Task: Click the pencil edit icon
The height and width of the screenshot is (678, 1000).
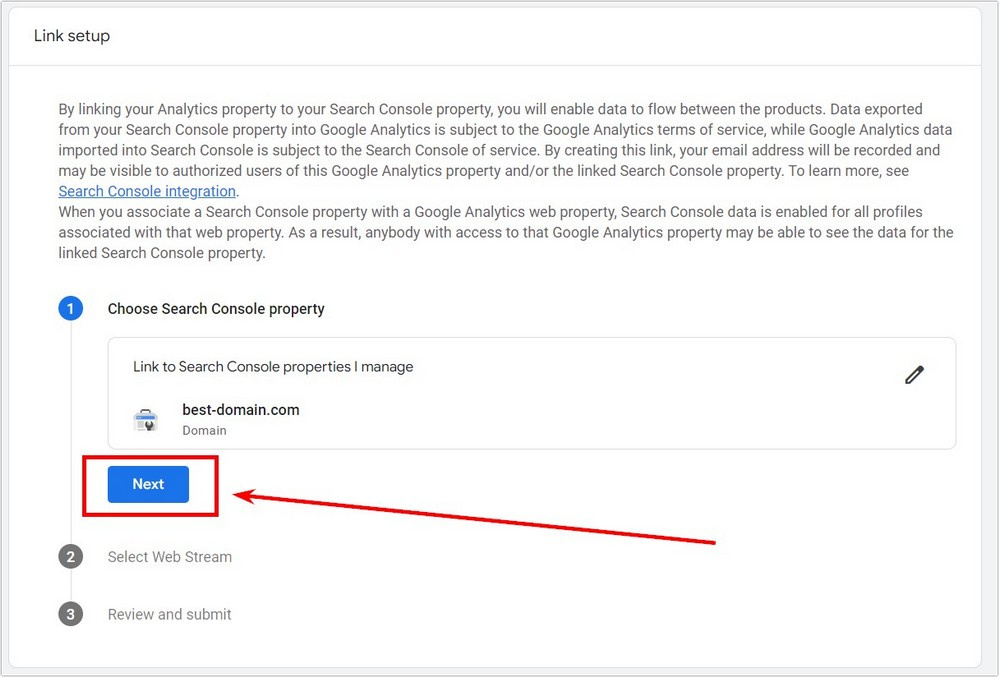Action: pyautogui.click(x=914, y=374)
